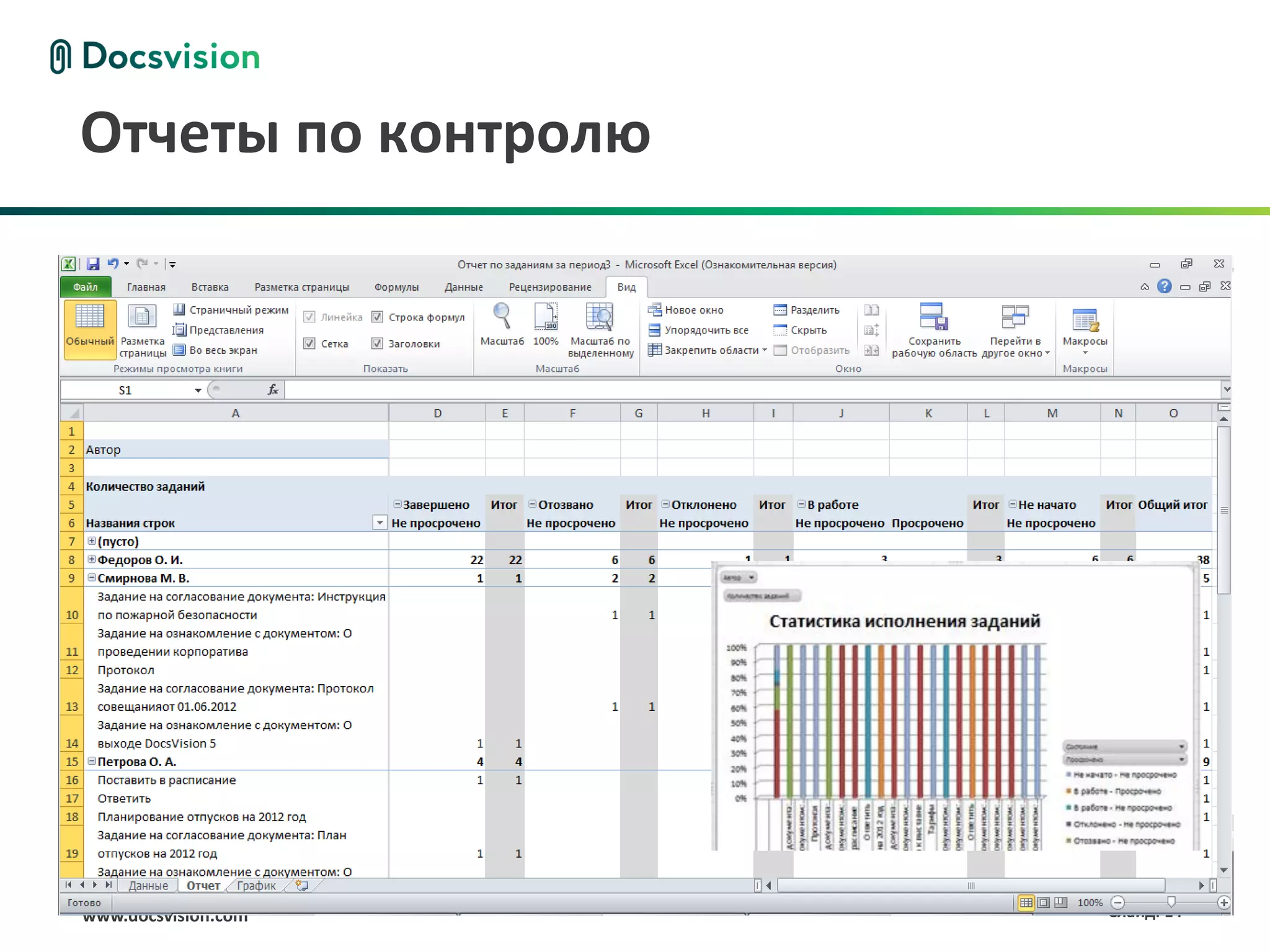Toggle the Строка формул checkbox
The image size is (1270, 952).
coord(377,317)
